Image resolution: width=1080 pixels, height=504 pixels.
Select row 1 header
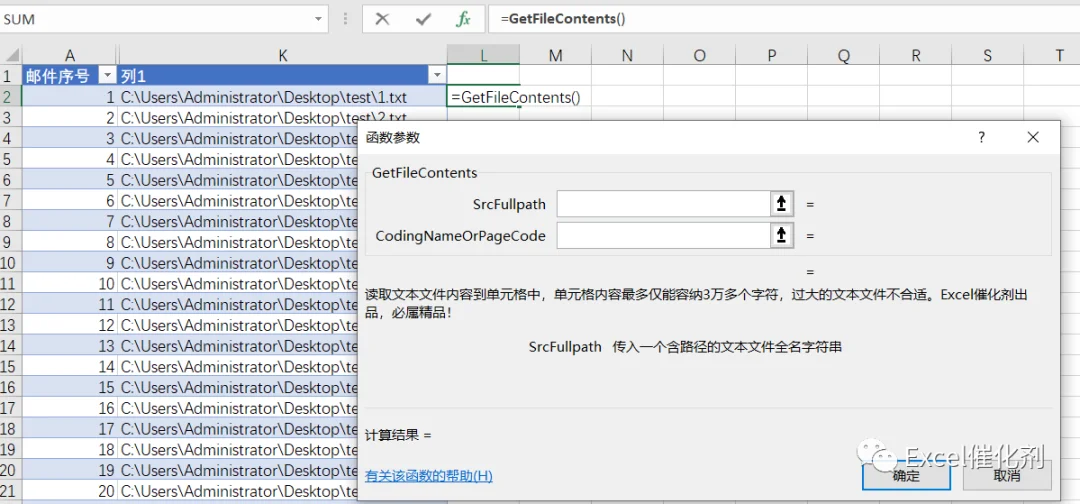click(10, 76)
